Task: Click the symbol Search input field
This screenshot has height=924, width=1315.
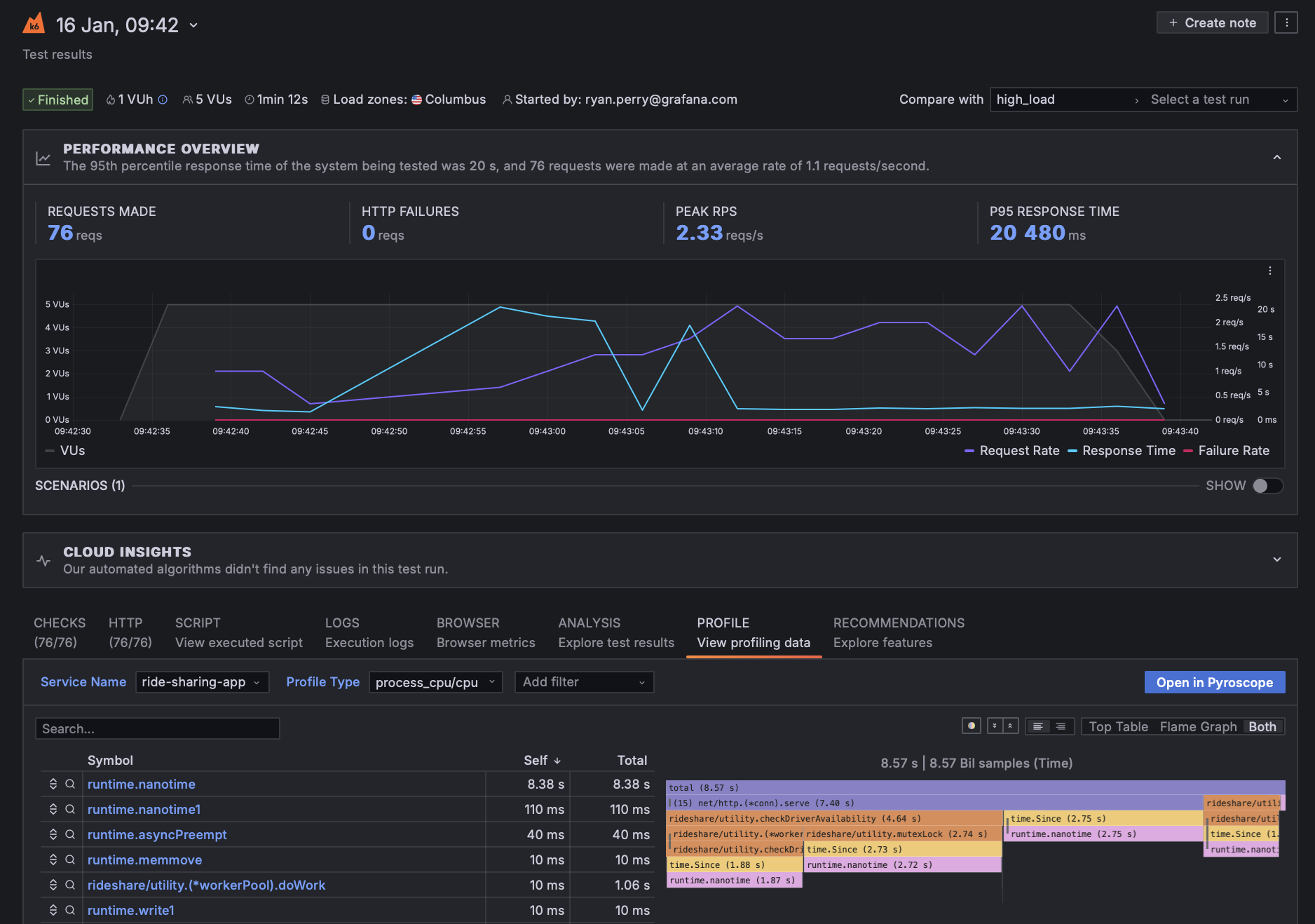Action: click(x=158, y=728)
